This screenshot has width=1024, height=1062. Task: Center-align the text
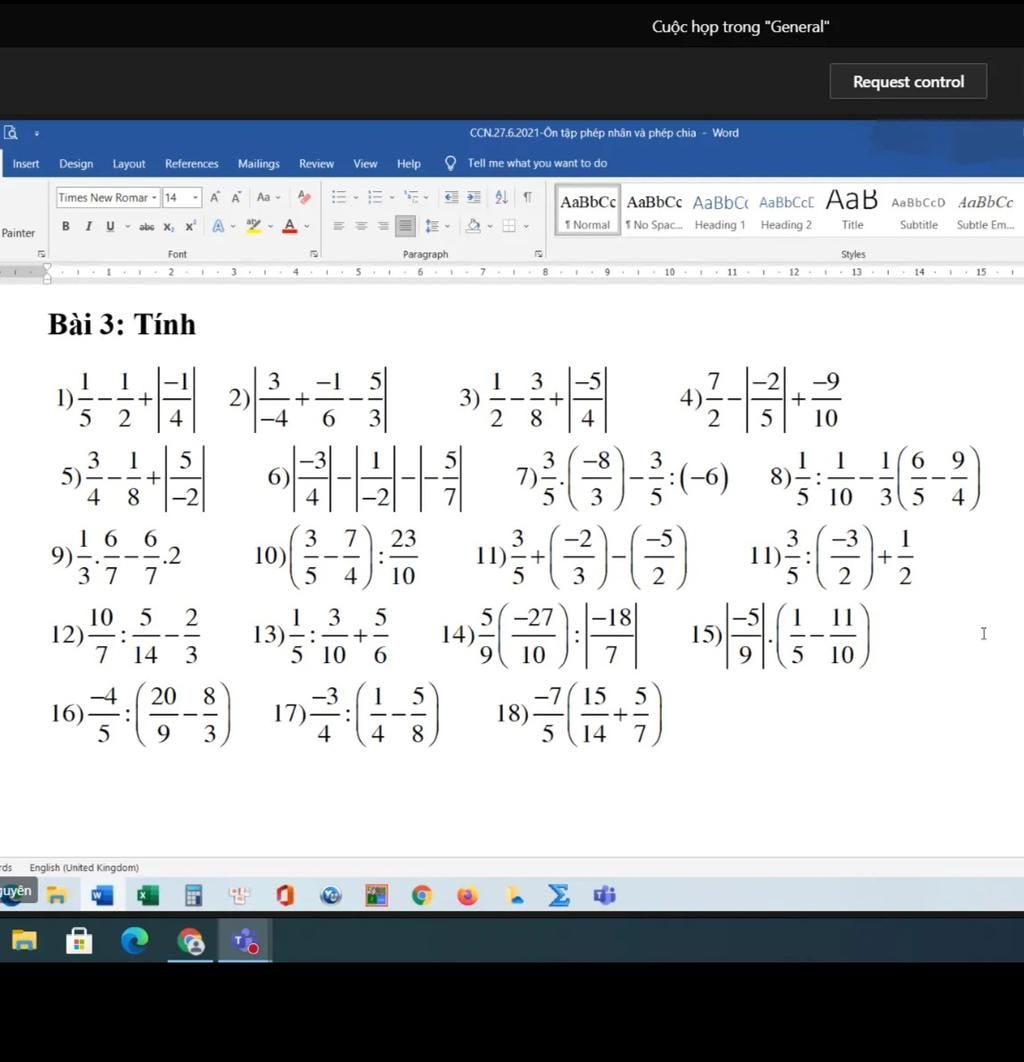click(x=361, y=226)
